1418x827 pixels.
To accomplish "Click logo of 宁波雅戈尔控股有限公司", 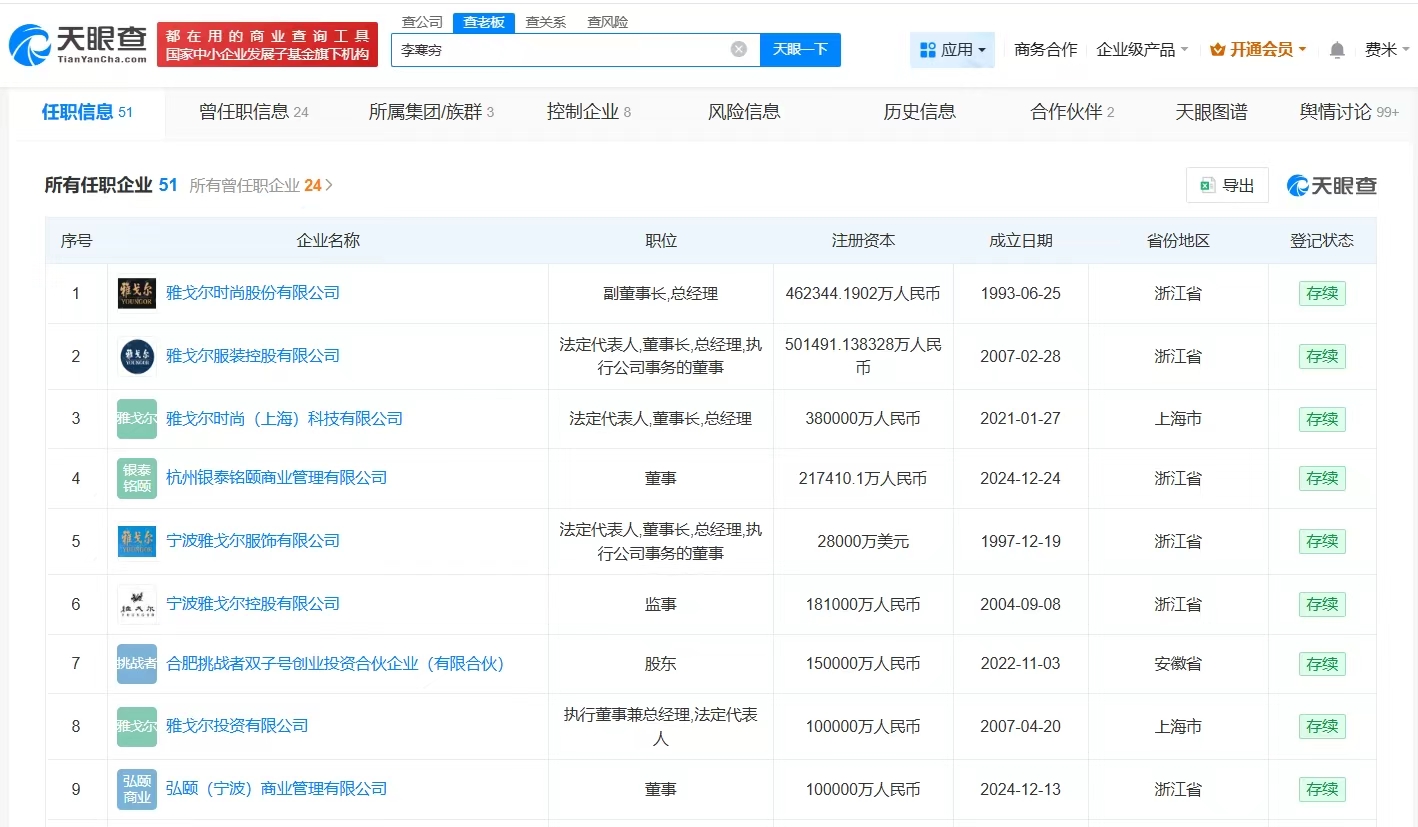I will (x=137, y=604).
